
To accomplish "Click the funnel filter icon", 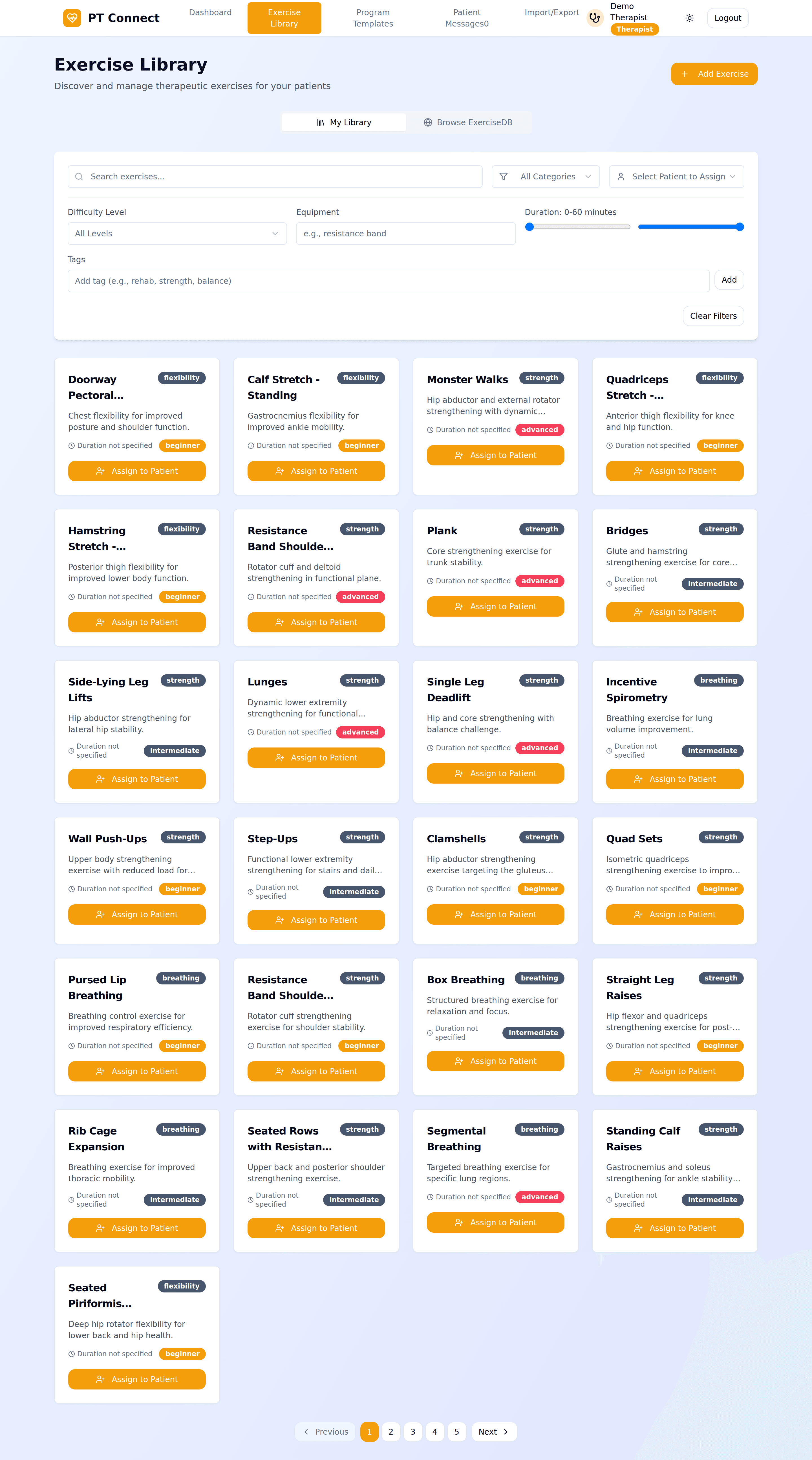I will pos(503,177).
